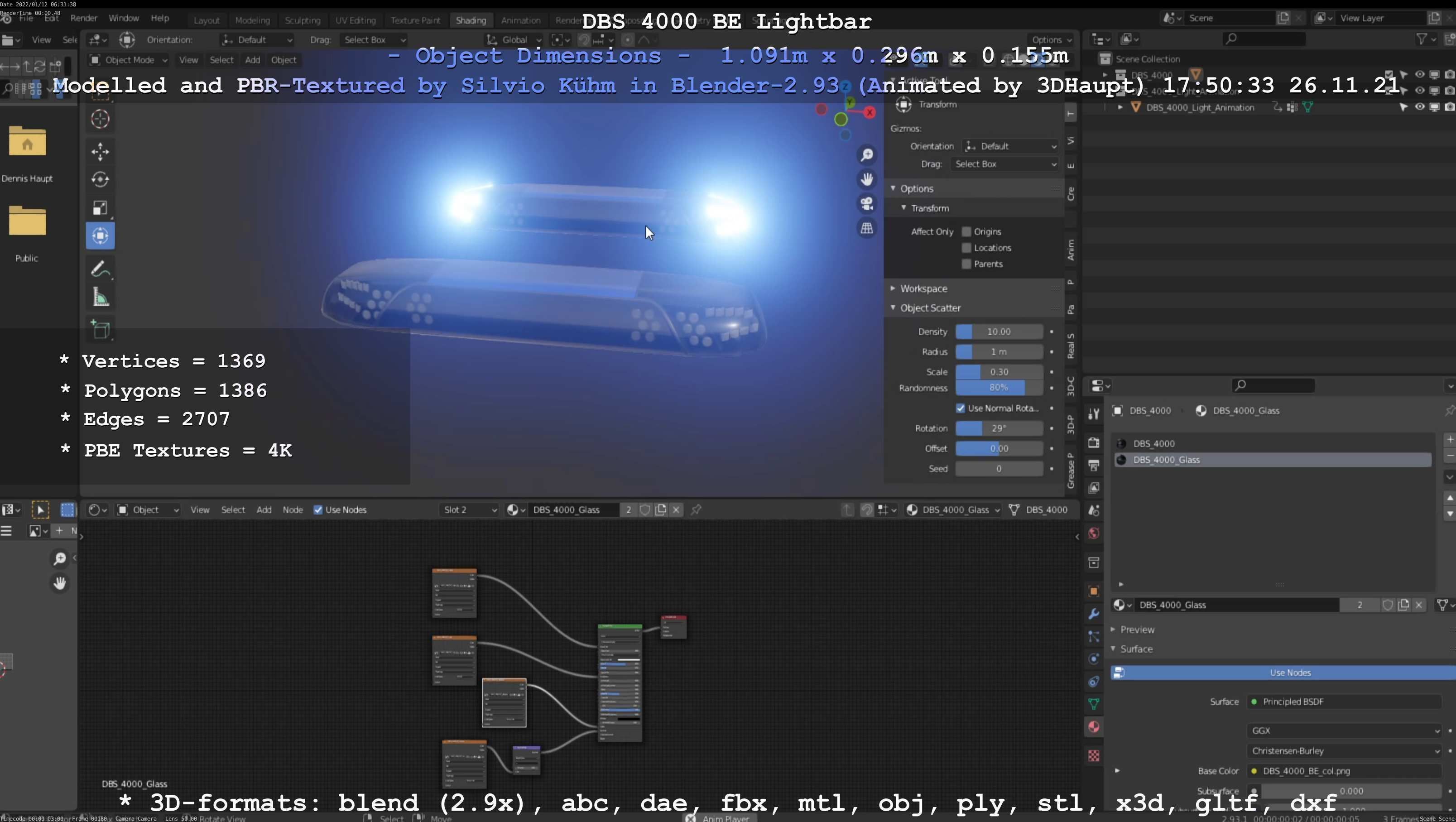
Task: Open the Slot 2 dropdown
Action: [x=469, y=510]
